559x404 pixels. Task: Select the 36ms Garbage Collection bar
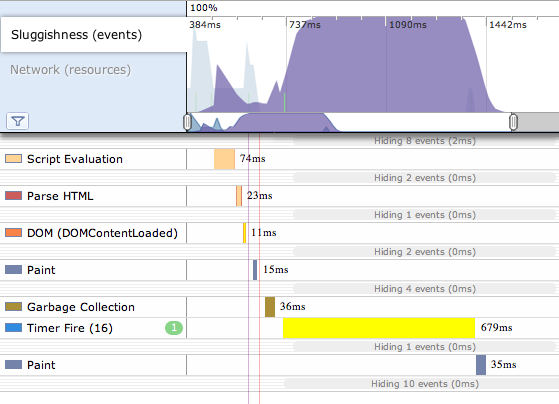(270, 307)
